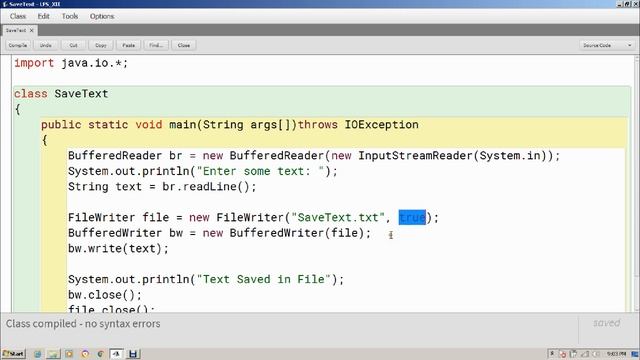This screenshot has height=360, width=640.
Task: Click the highlighted word true in FileWriter line
Action: pyautogui.click(x=412, y=217)
